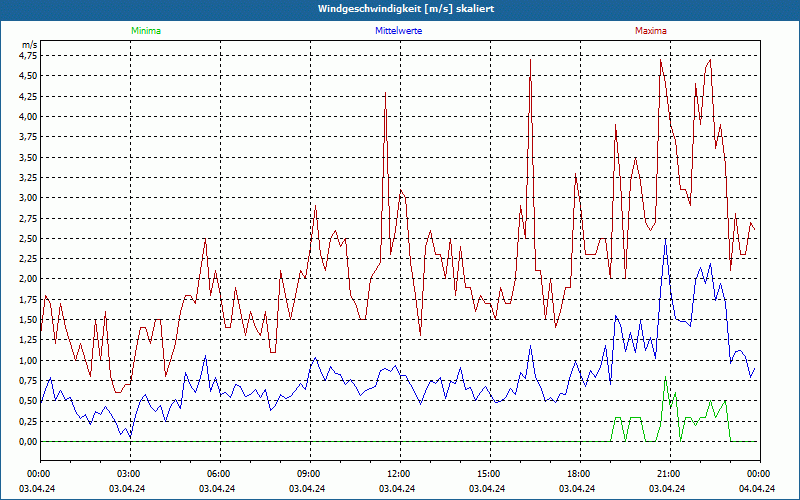The image size is (800, 500).
Task: Select the 1,00 y-axis value
Action: 28,360
